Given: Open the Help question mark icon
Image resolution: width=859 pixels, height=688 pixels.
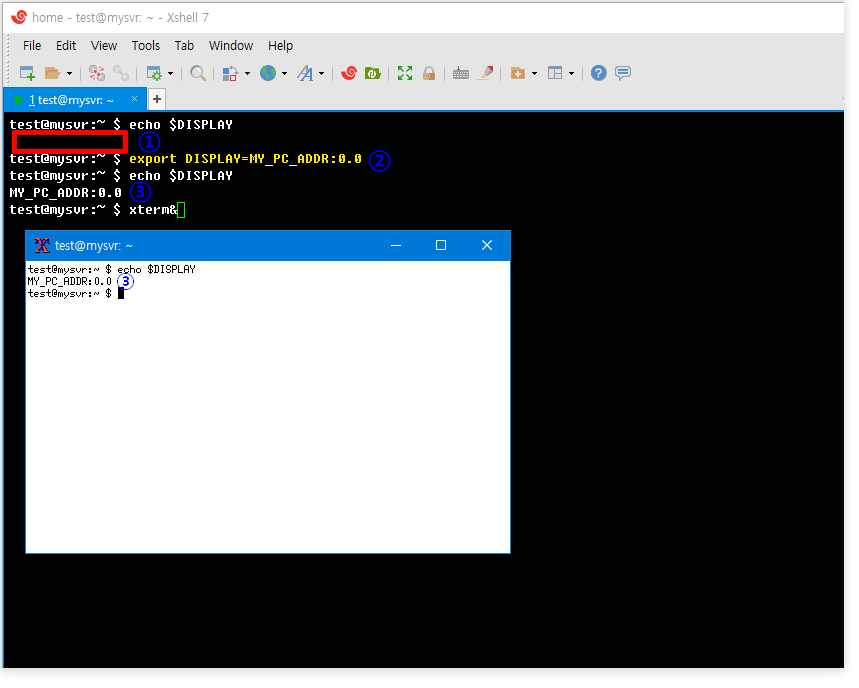Looking at the screenshot, I should coord(598,73).
